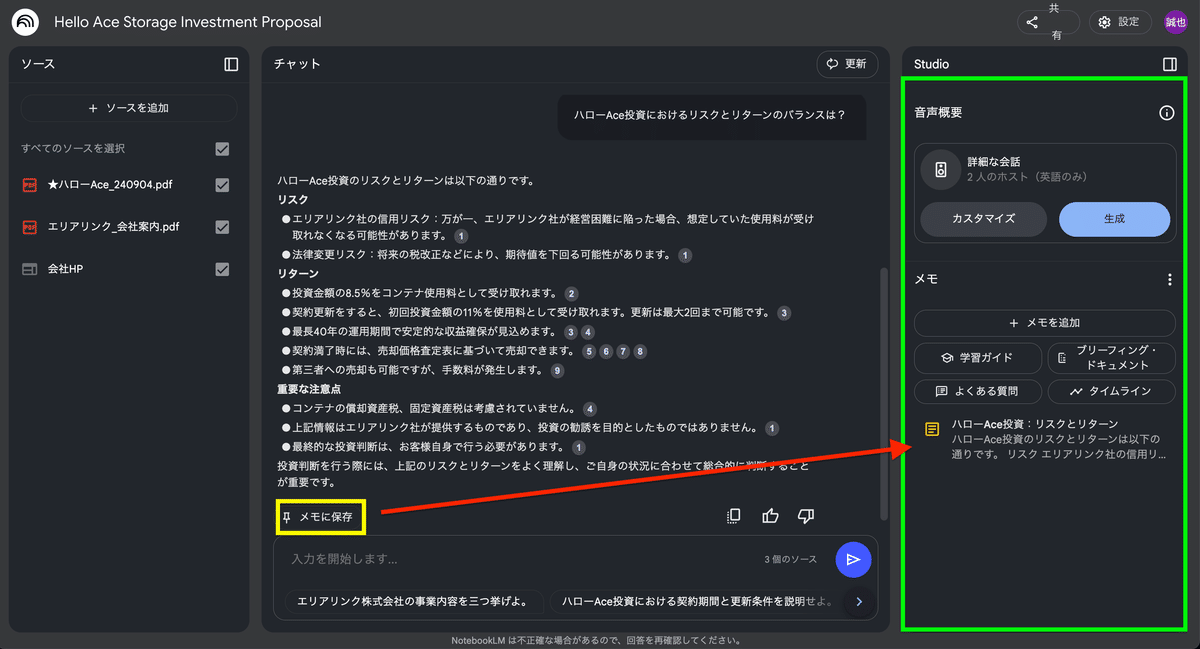Viewport: 1200px width, 649px height.
Task: Click the chat scrollbar
Action: click(x=883, y=393)
